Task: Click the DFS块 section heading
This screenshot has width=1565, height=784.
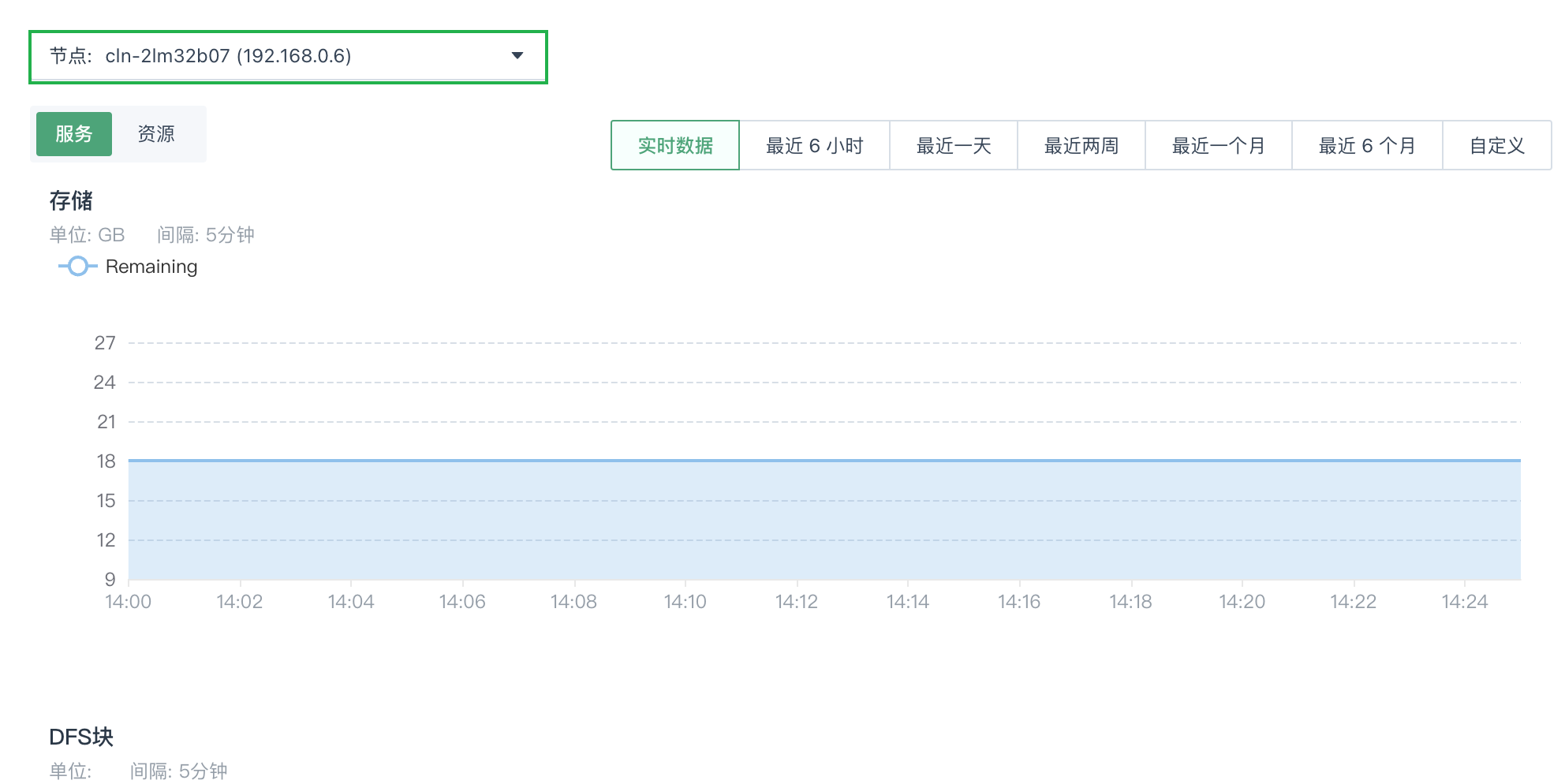Action: tap(81, 737)
